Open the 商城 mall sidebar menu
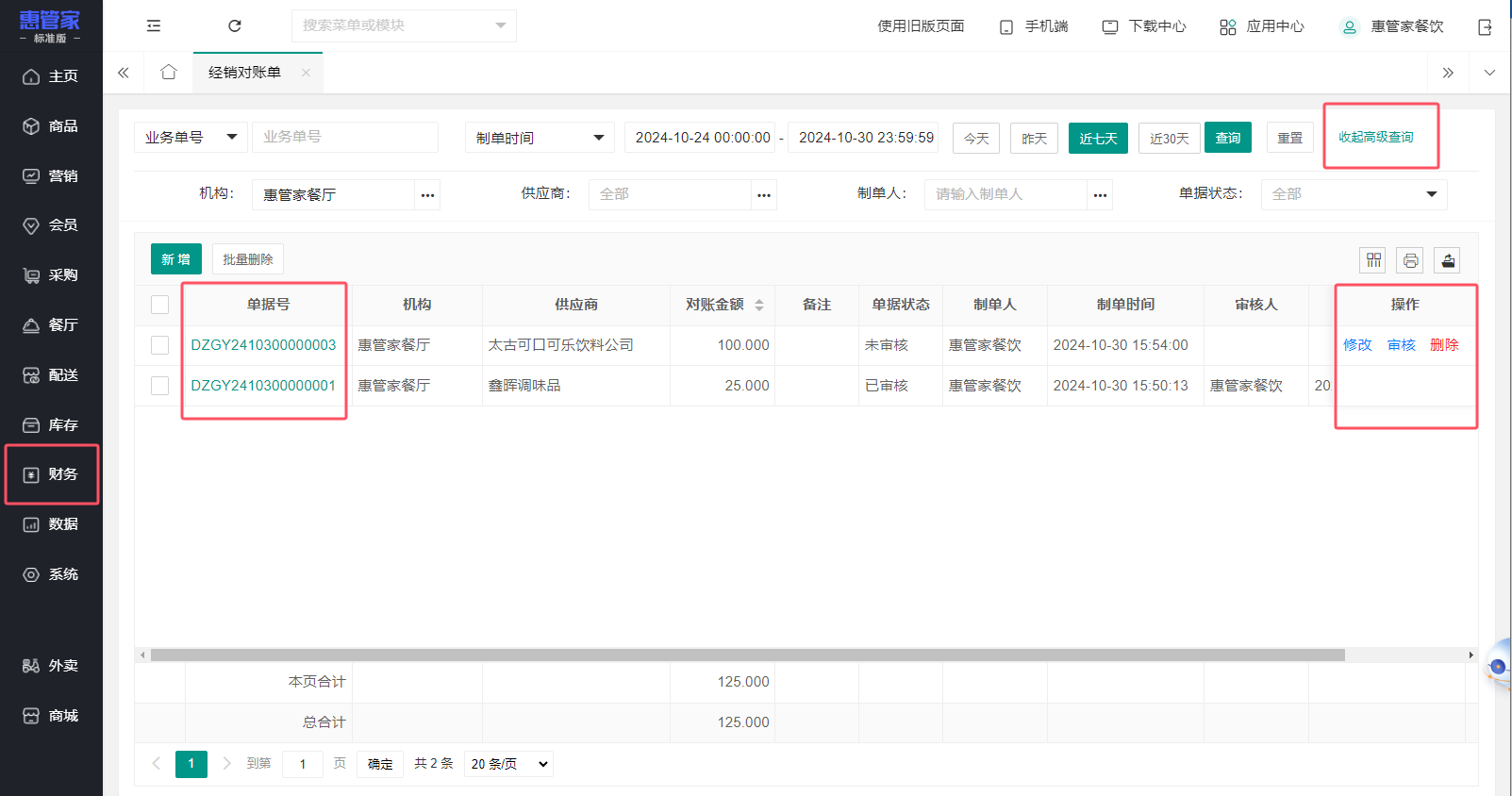This screenshot has height=796, width=1512. pos(51,716)
